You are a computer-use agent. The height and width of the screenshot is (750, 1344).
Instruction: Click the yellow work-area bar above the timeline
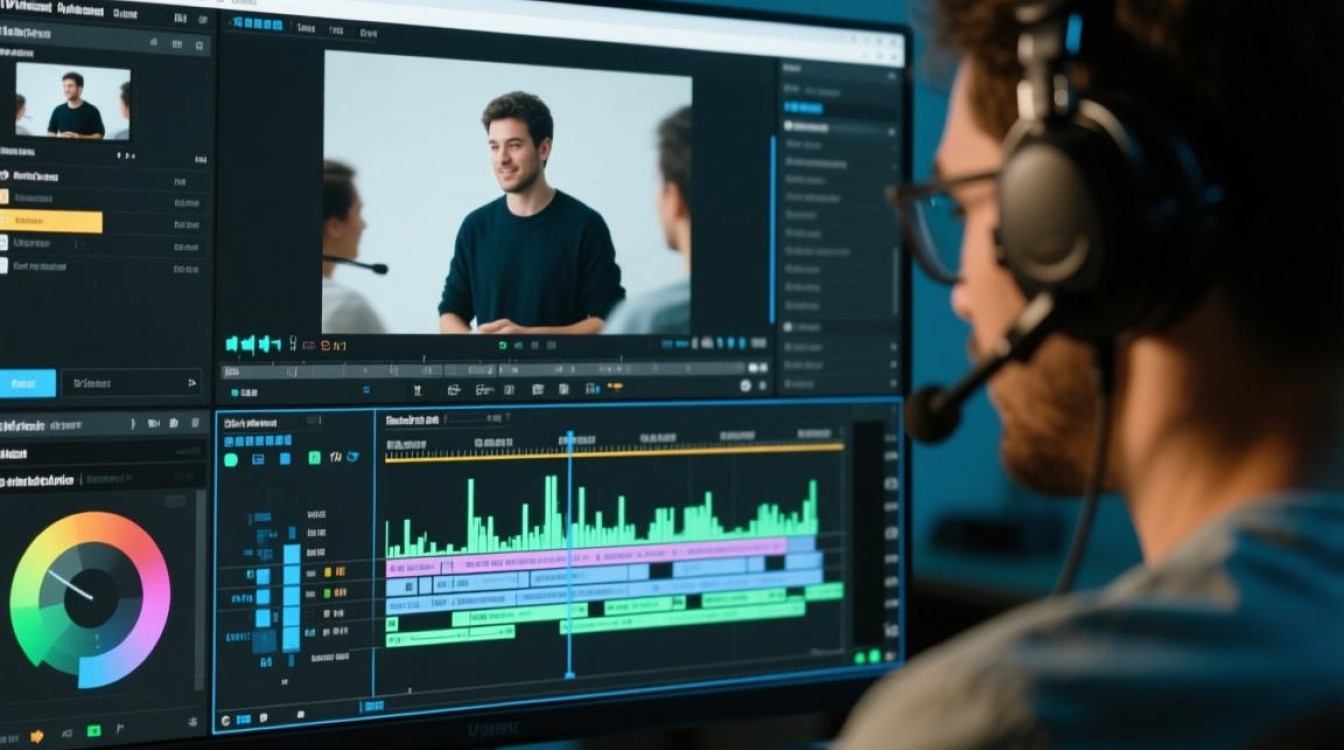(614, 454)
